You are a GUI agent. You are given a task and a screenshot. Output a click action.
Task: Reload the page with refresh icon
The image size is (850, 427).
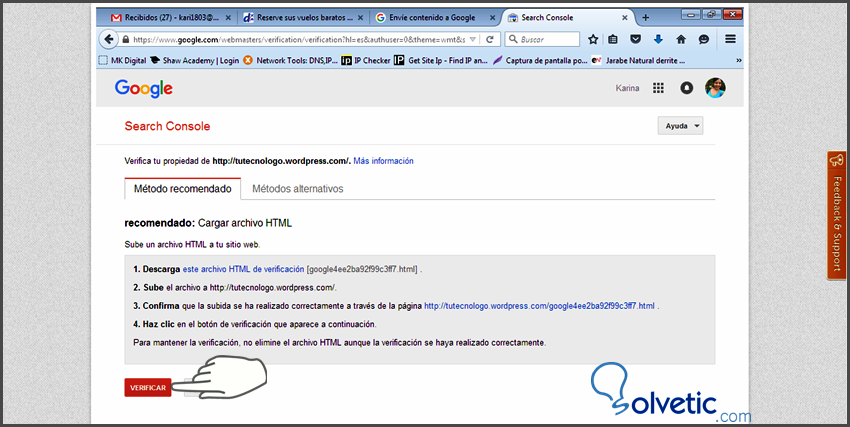tap(490, 39)
